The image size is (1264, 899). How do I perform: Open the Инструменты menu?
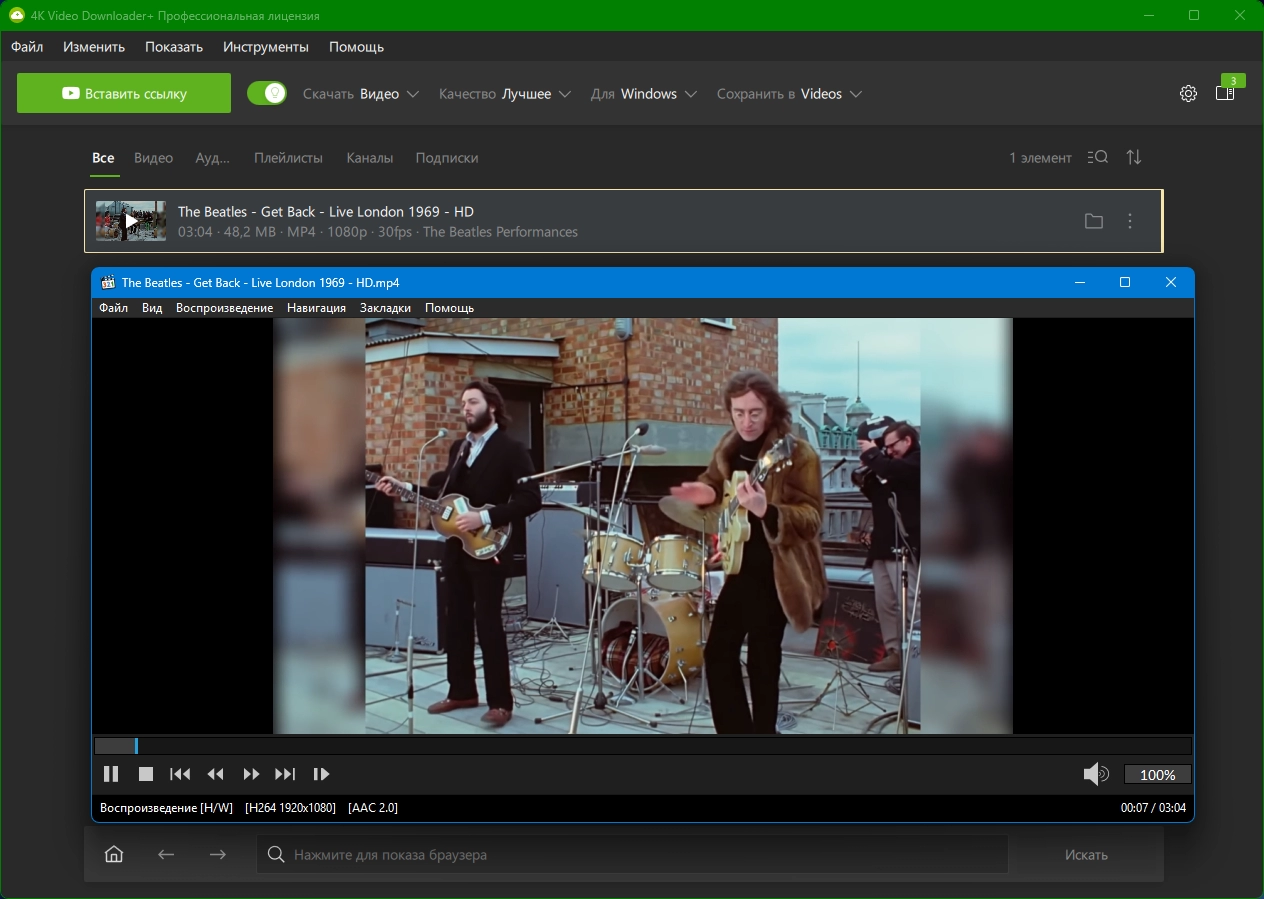click(x=266, y=47)
